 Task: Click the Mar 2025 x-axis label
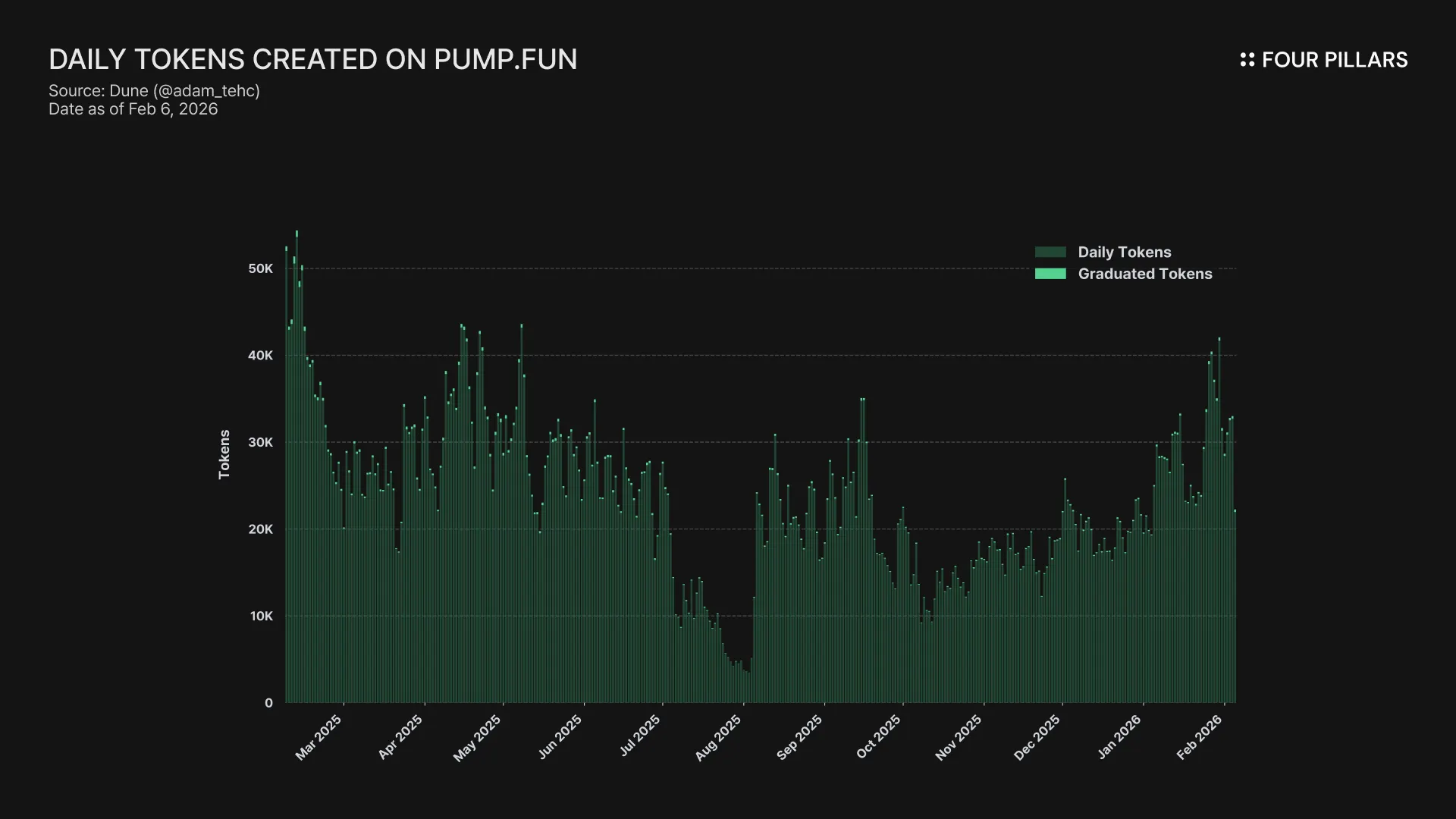[x=319, y=737]
